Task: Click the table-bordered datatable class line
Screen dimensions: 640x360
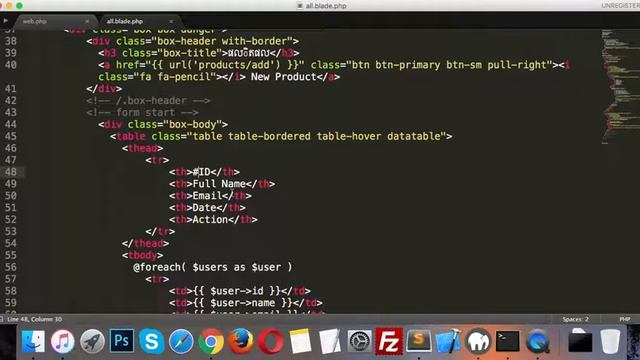Action: click(x=281, y=136)
